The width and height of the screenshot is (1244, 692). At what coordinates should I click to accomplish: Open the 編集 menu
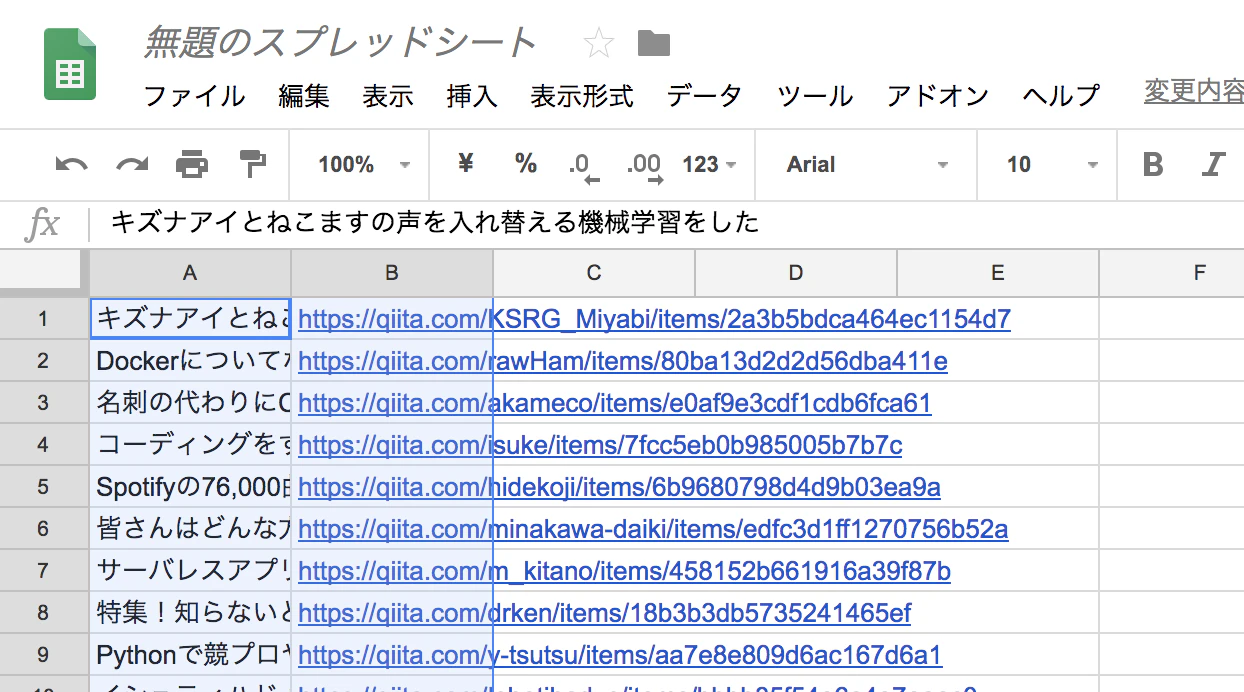click(304, 96)
